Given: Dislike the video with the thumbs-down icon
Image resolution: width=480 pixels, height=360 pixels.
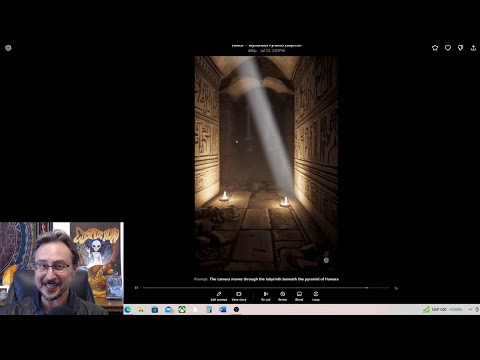Looking at the screenshot, I should (x=460, y=48).
